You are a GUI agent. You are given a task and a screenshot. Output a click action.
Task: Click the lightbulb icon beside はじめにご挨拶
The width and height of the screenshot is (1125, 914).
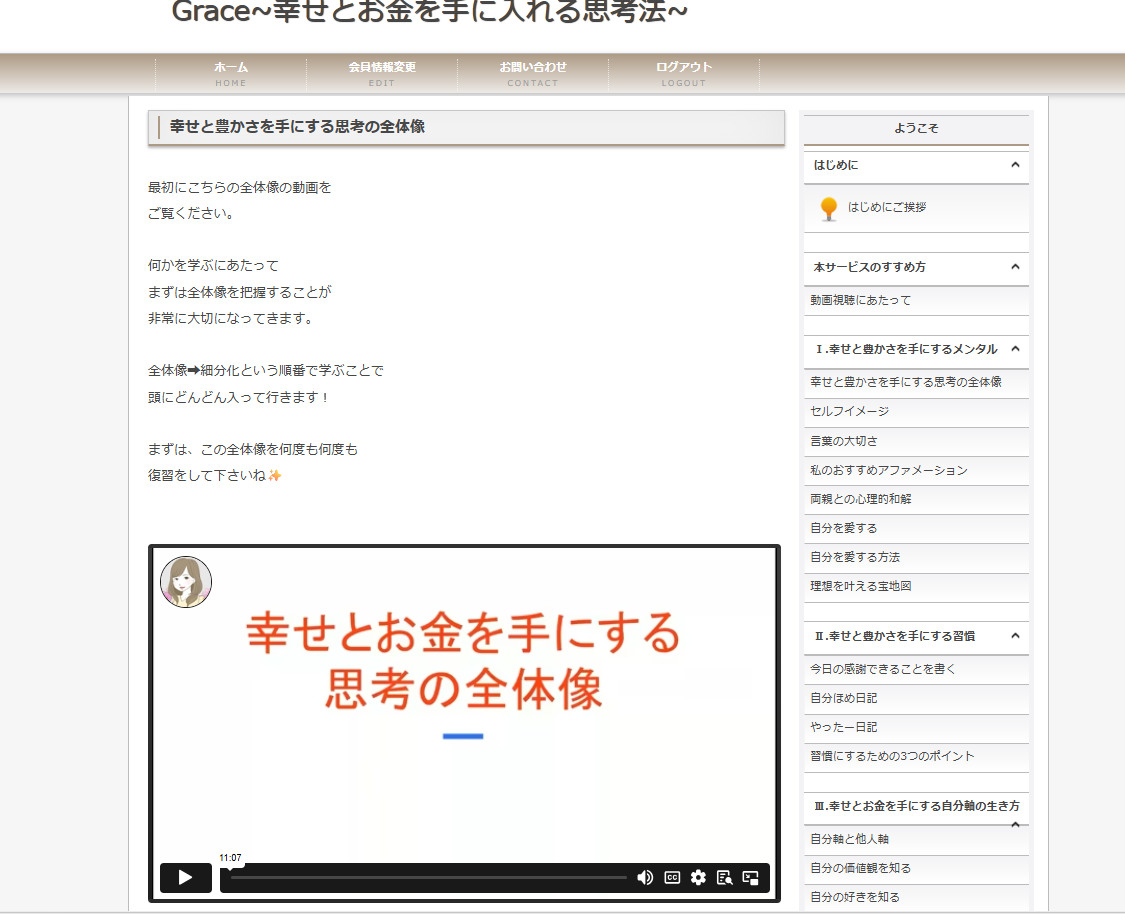click(828, 208)
